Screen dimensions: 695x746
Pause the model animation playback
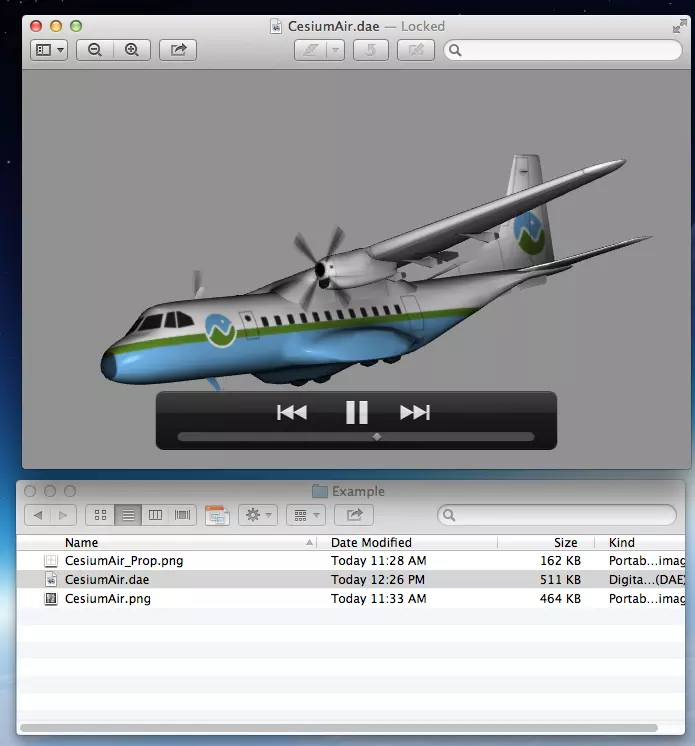pos(357,412)
